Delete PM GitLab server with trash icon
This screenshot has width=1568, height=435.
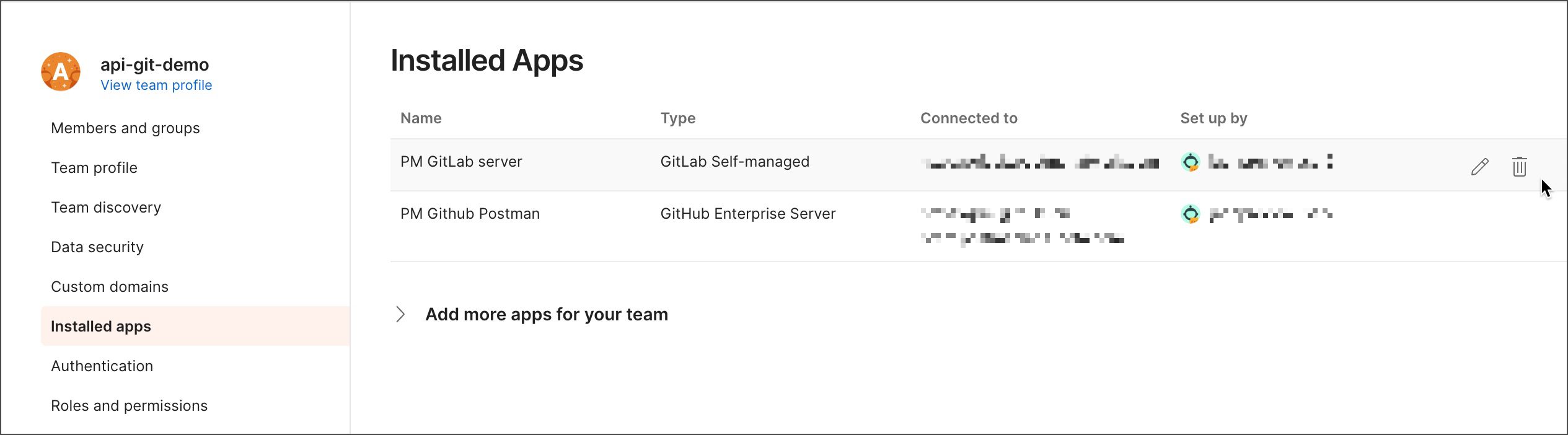[1519, 167]
